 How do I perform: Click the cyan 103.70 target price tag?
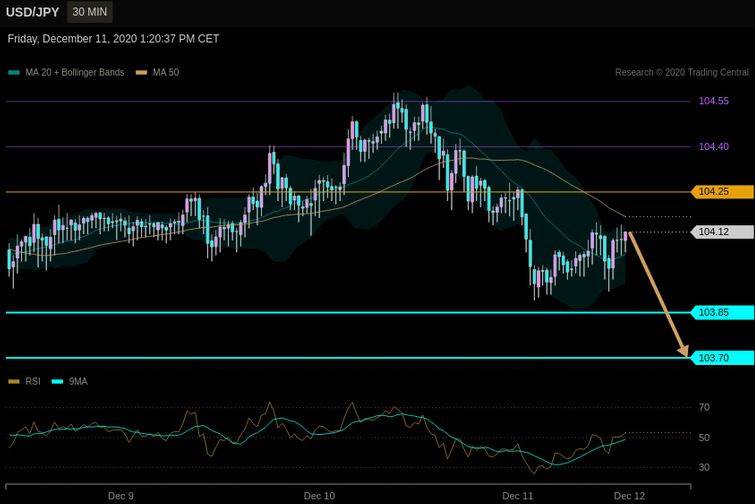(722, 358)
